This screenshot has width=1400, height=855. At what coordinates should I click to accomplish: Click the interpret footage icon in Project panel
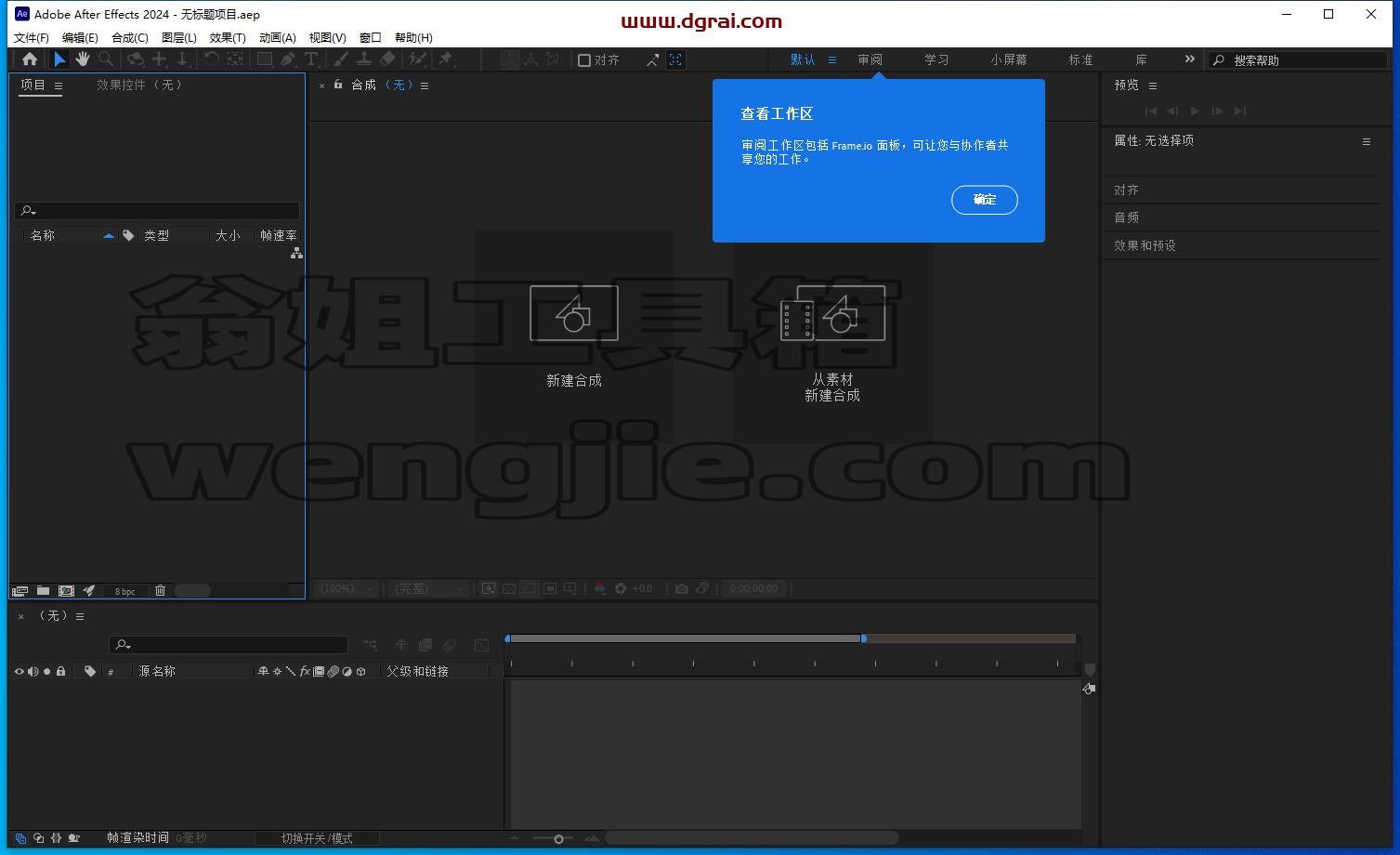point(20,591)
